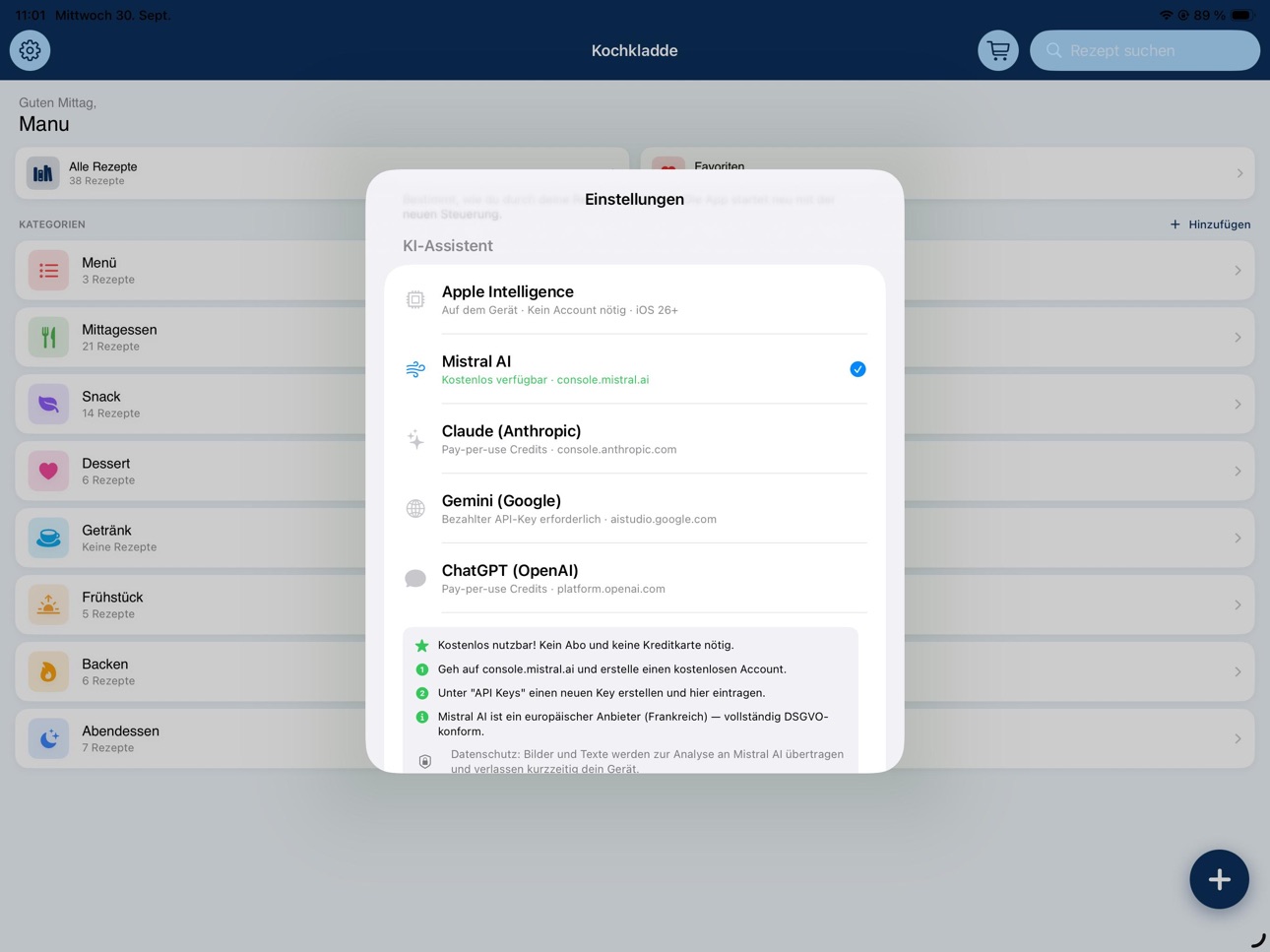
Task: Choose ChatGPT (OpenAI) as assistant
Action: (635, 579)
